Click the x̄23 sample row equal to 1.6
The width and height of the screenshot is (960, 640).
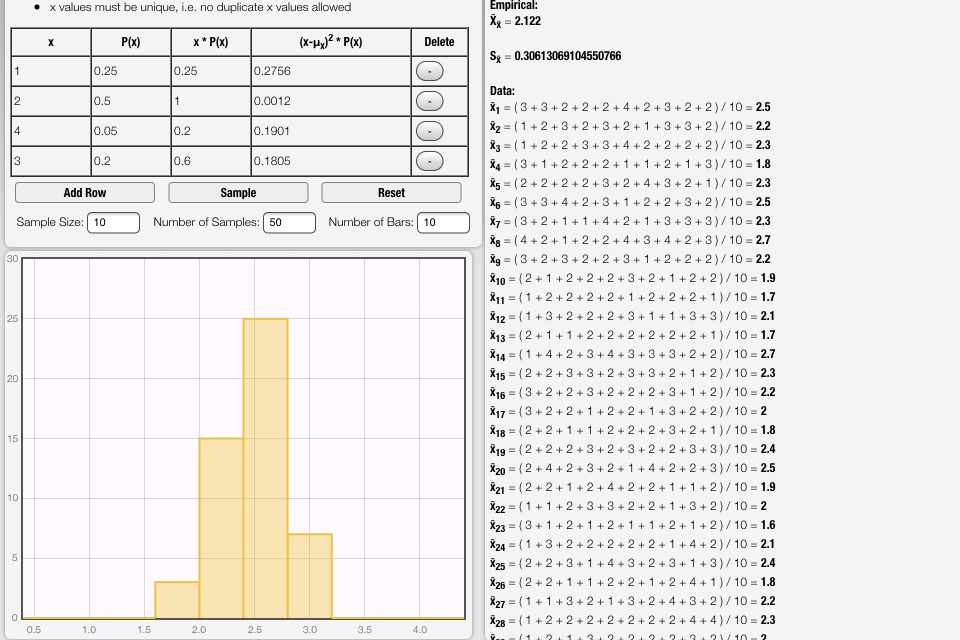(x=632, y=525)
